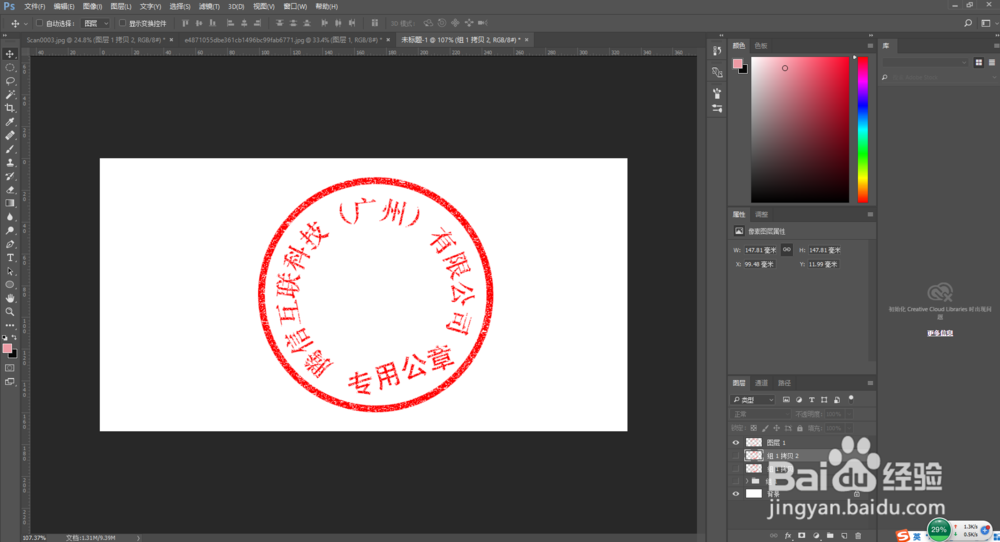Enable the 自动选择 checkbox
The image size is (1000, 542).
click(x=39, y=23)
